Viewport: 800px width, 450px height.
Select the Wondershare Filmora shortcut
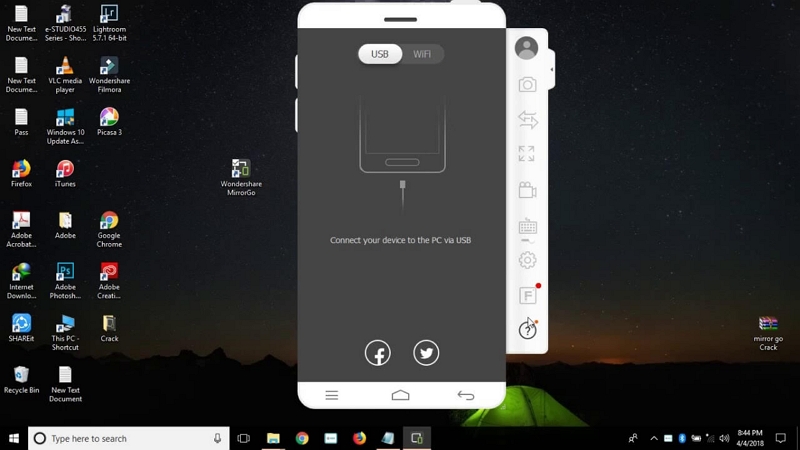coord(109,74)
